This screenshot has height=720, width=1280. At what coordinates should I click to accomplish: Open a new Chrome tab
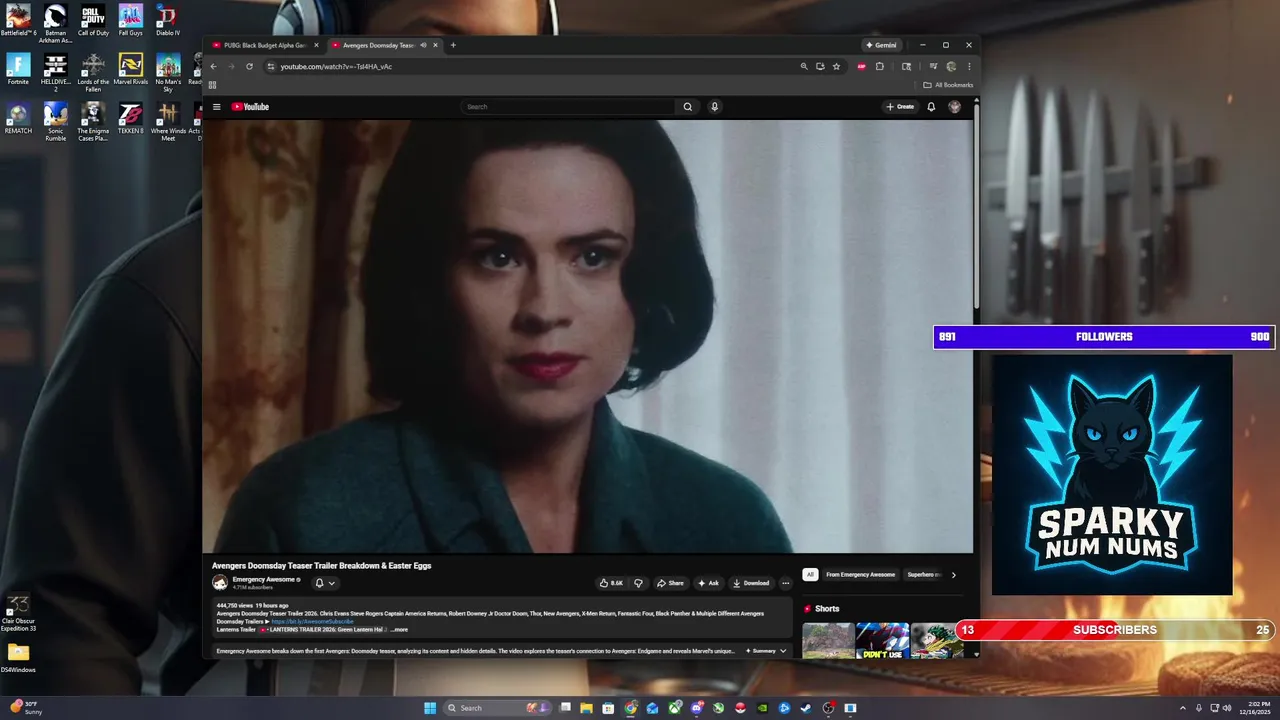click(453, 45)
